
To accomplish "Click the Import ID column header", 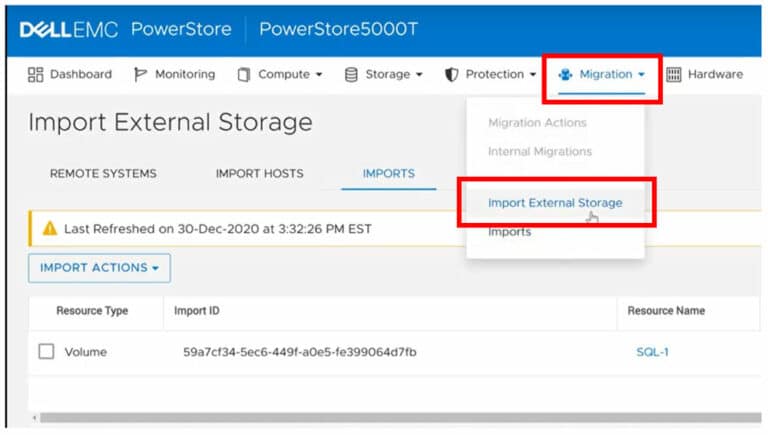I will coord(196,311).
